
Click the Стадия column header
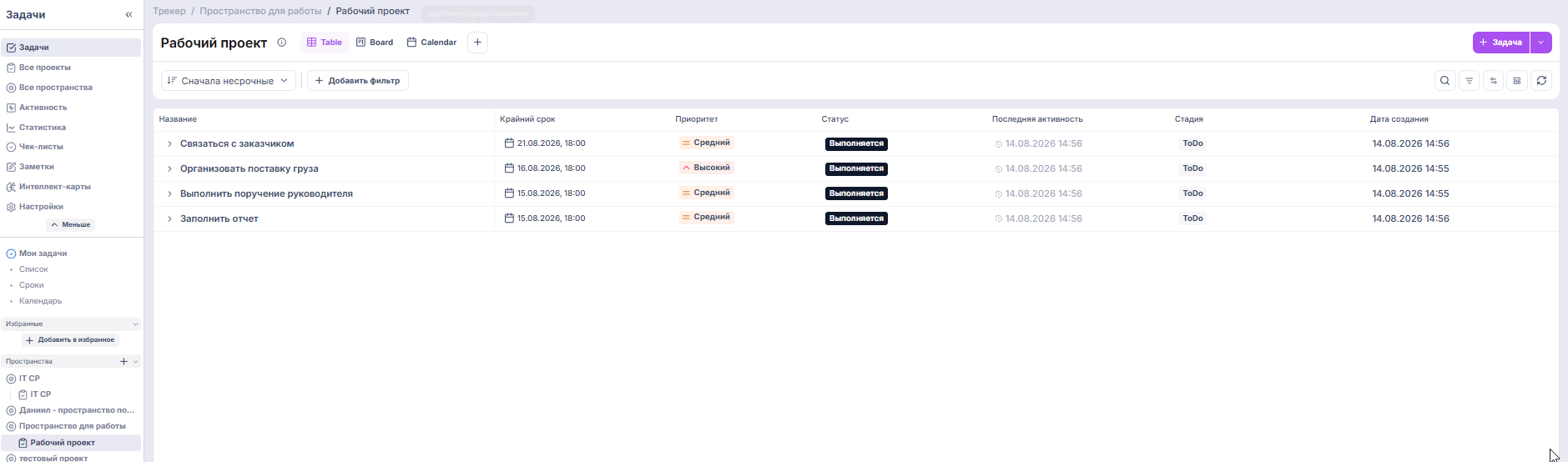(1189, 119)
